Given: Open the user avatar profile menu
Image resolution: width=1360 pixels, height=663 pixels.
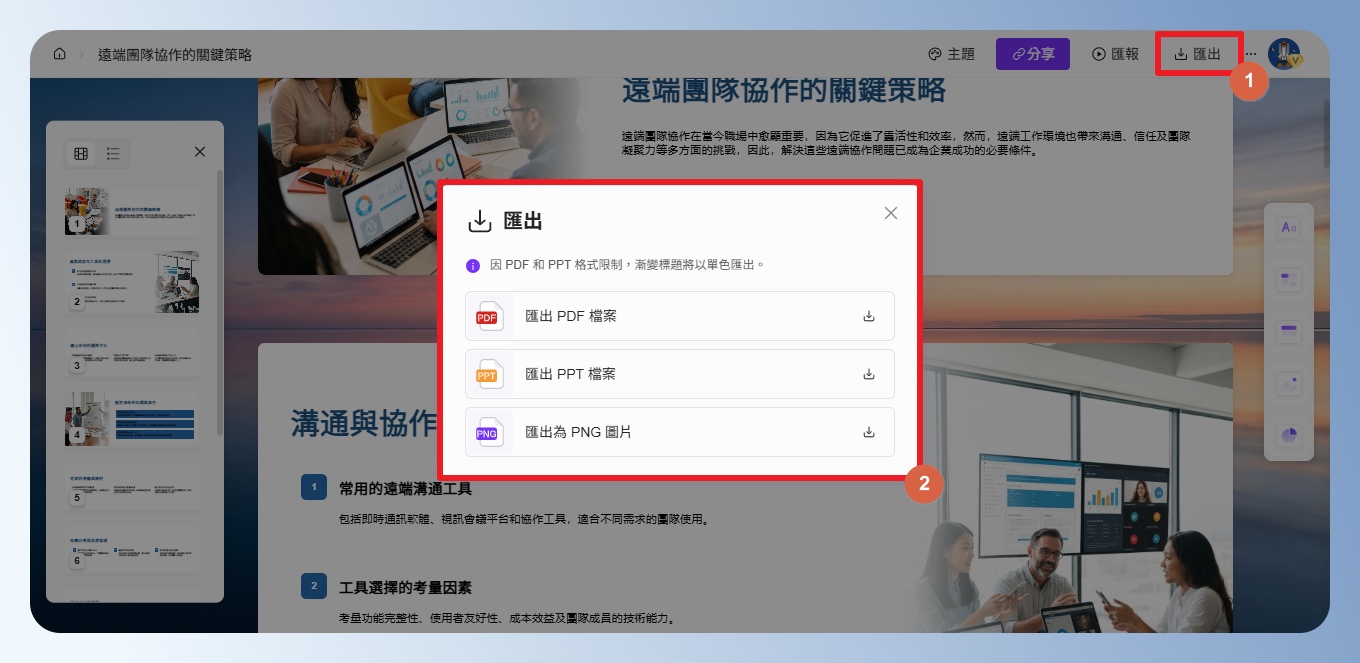Looking at the screenshot, I should coord(1283,54).
